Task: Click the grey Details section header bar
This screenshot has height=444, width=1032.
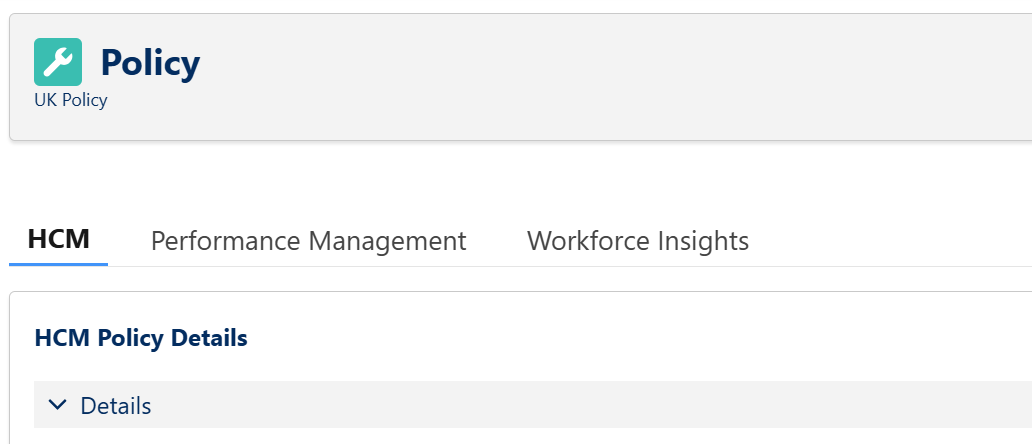Action: pyautogui.click(x=600, y=405)
